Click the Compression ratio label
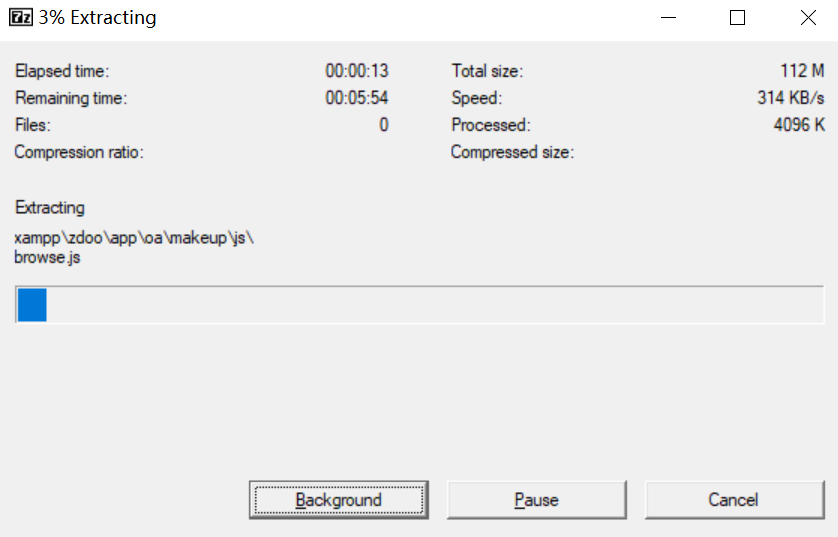Viewport: 838px width, 537px height. click(79, 152)
